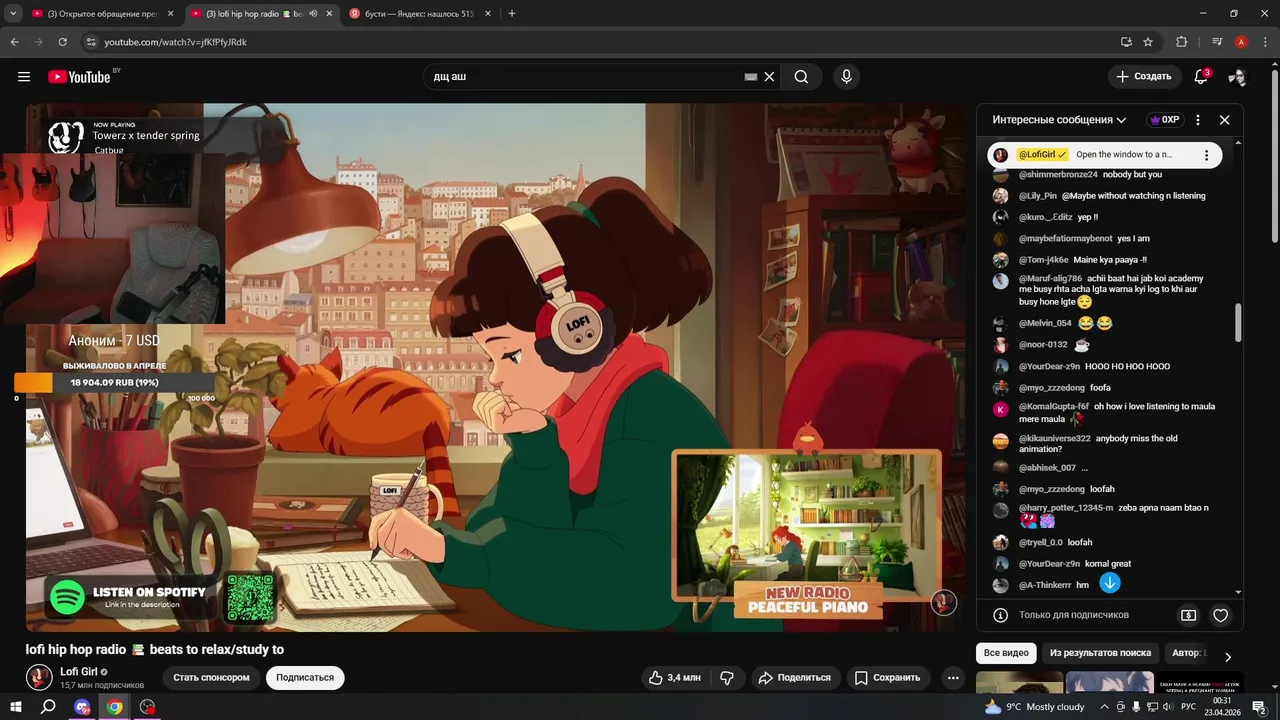The height and width of the screenshot is (720, 1280).
Task: Open YouTube notifications bell
Action: click(1202, 77)
